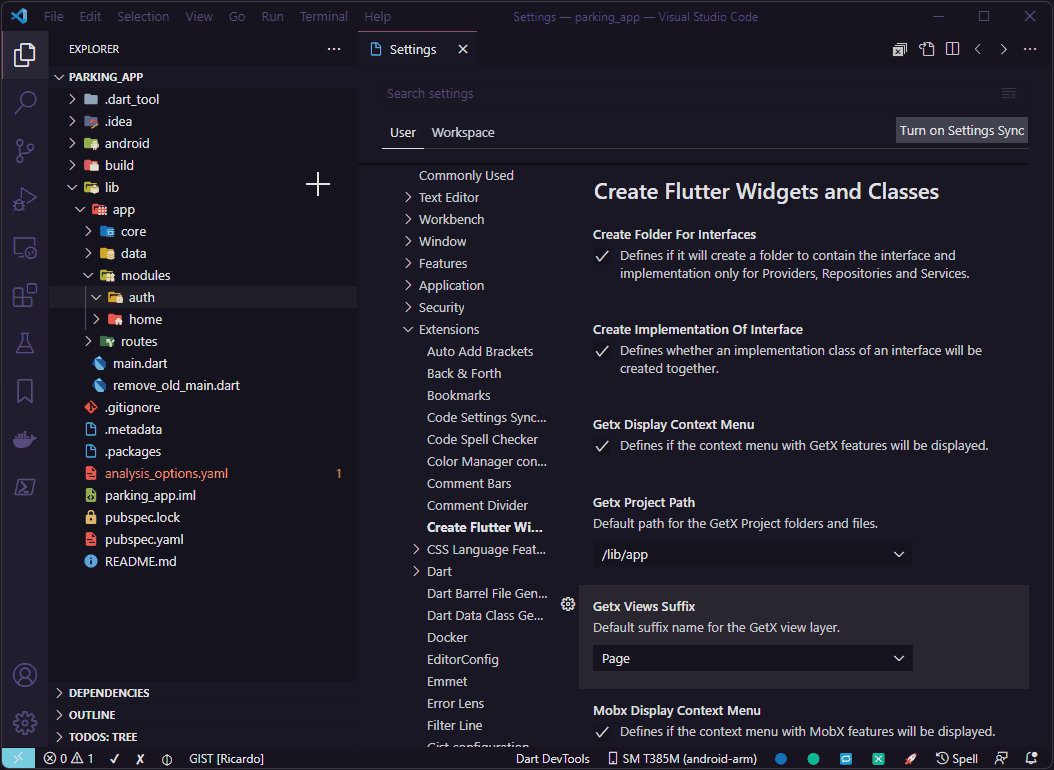Open the Search view in activity bar

click(x=25, y=102)
